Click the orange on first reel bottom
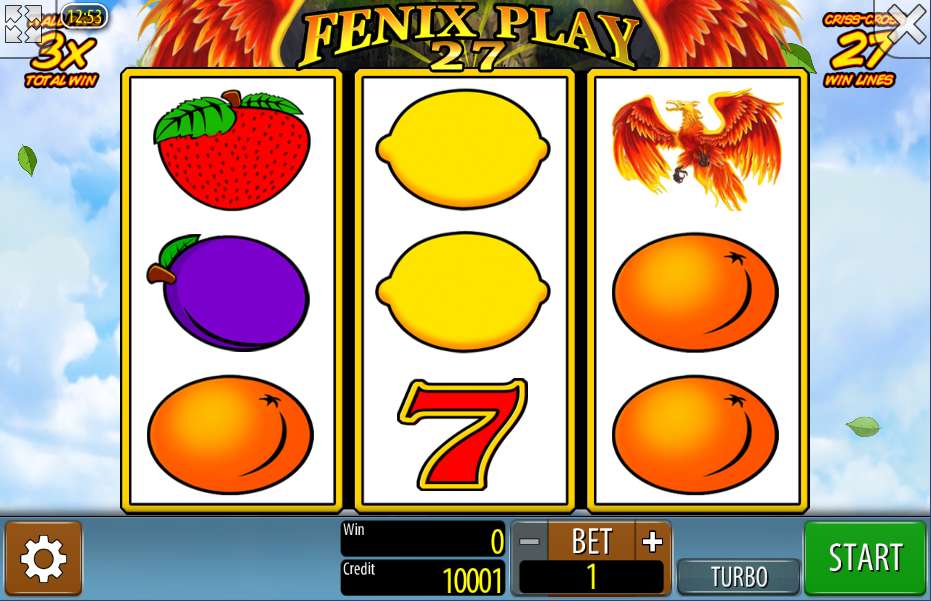The width and height of the screenshot is (931, 601). [x=230, y=434]
